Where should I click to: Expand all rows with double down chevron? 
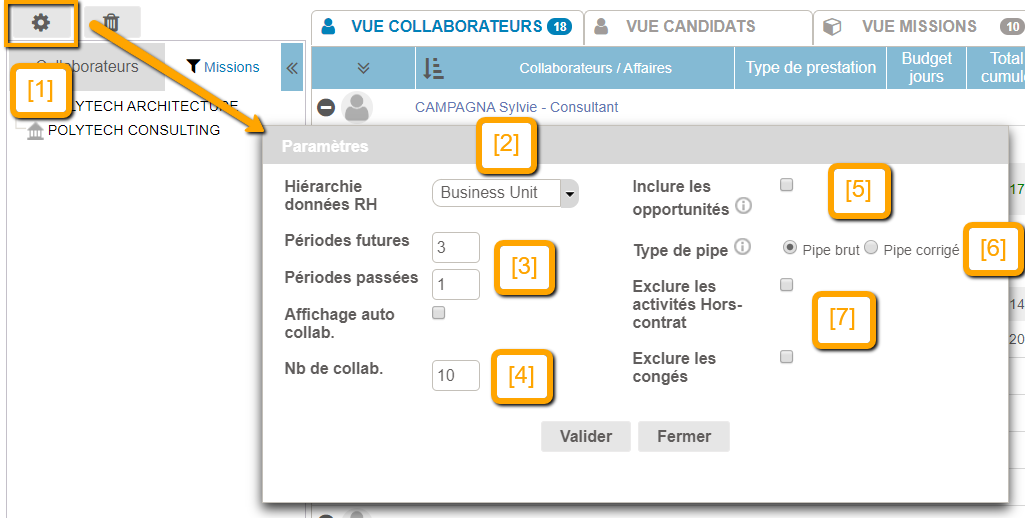[363, 68]
